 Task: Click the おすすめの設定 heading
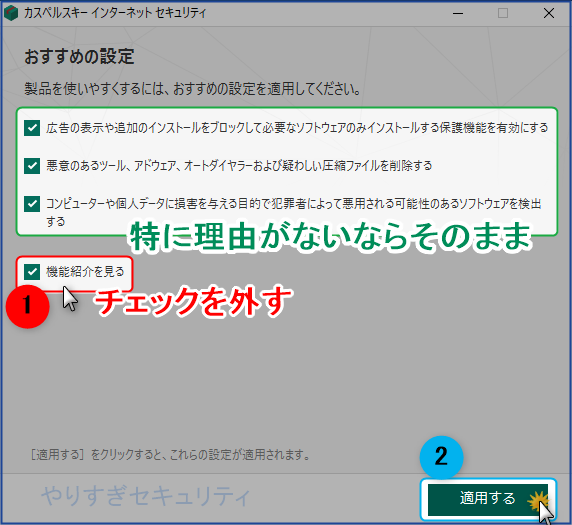(x=79, y=57)
